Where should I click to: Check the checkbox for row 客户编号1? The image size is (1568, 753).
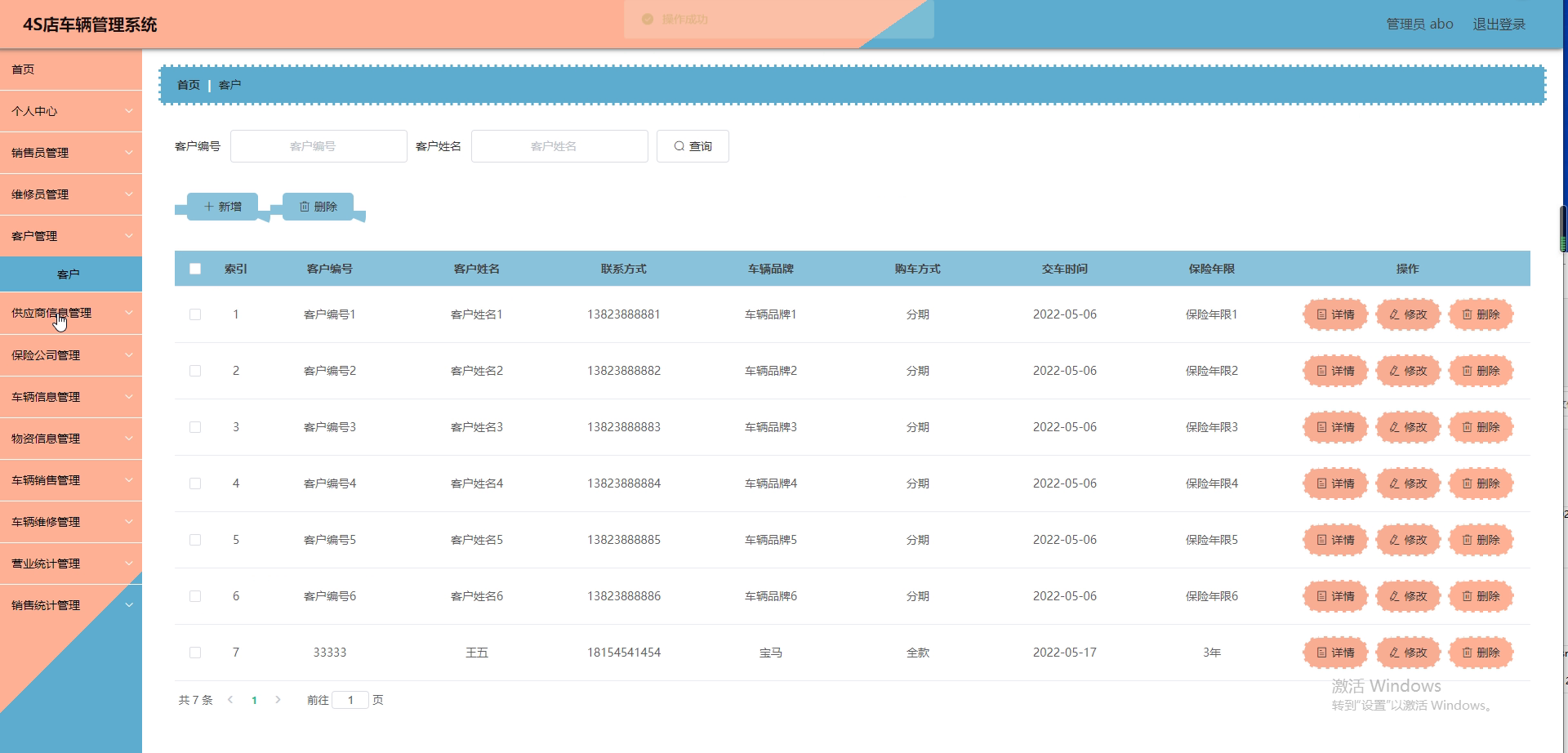[195, 314]
